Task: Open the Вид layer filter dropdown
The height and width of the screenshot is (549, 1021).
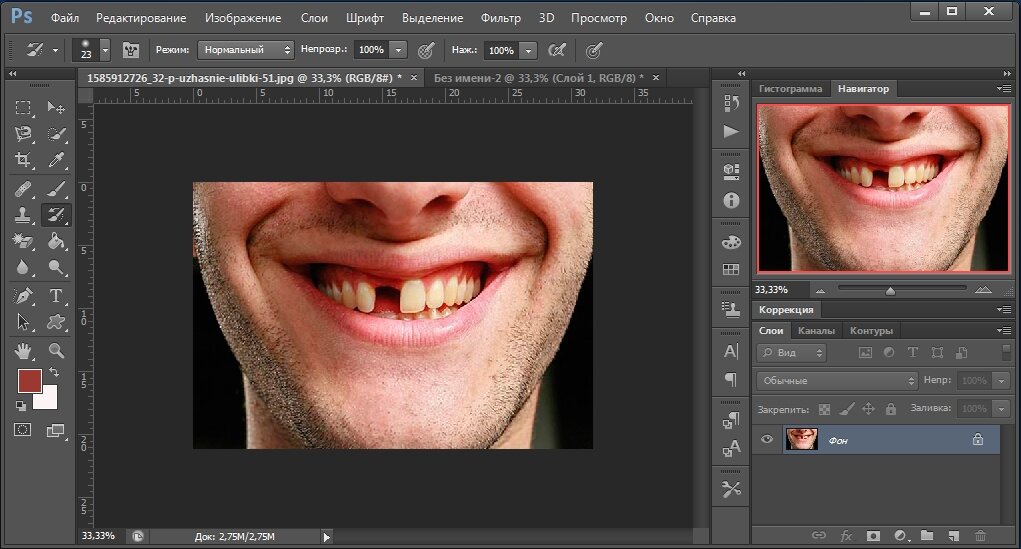Action: coord(791,353)
